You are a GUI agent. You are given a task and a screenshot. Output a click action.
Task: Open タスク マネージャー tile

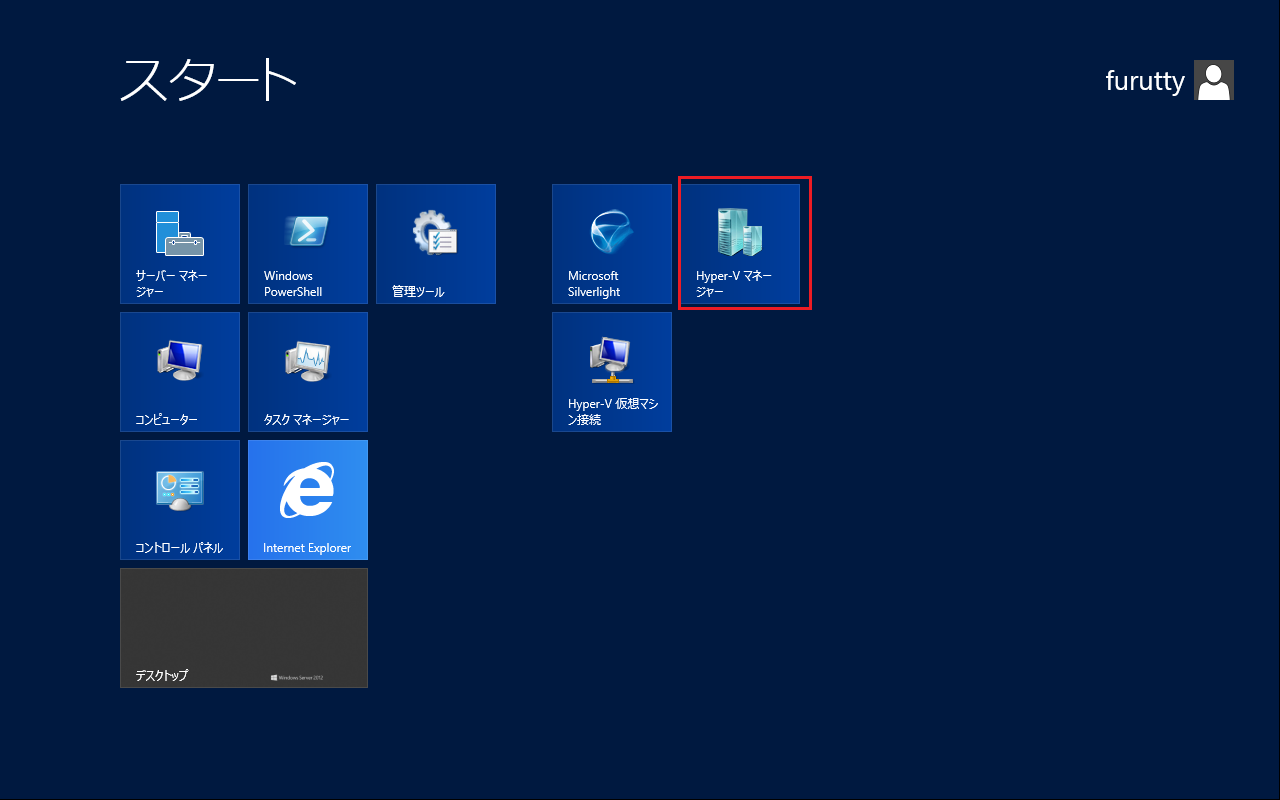308,372
